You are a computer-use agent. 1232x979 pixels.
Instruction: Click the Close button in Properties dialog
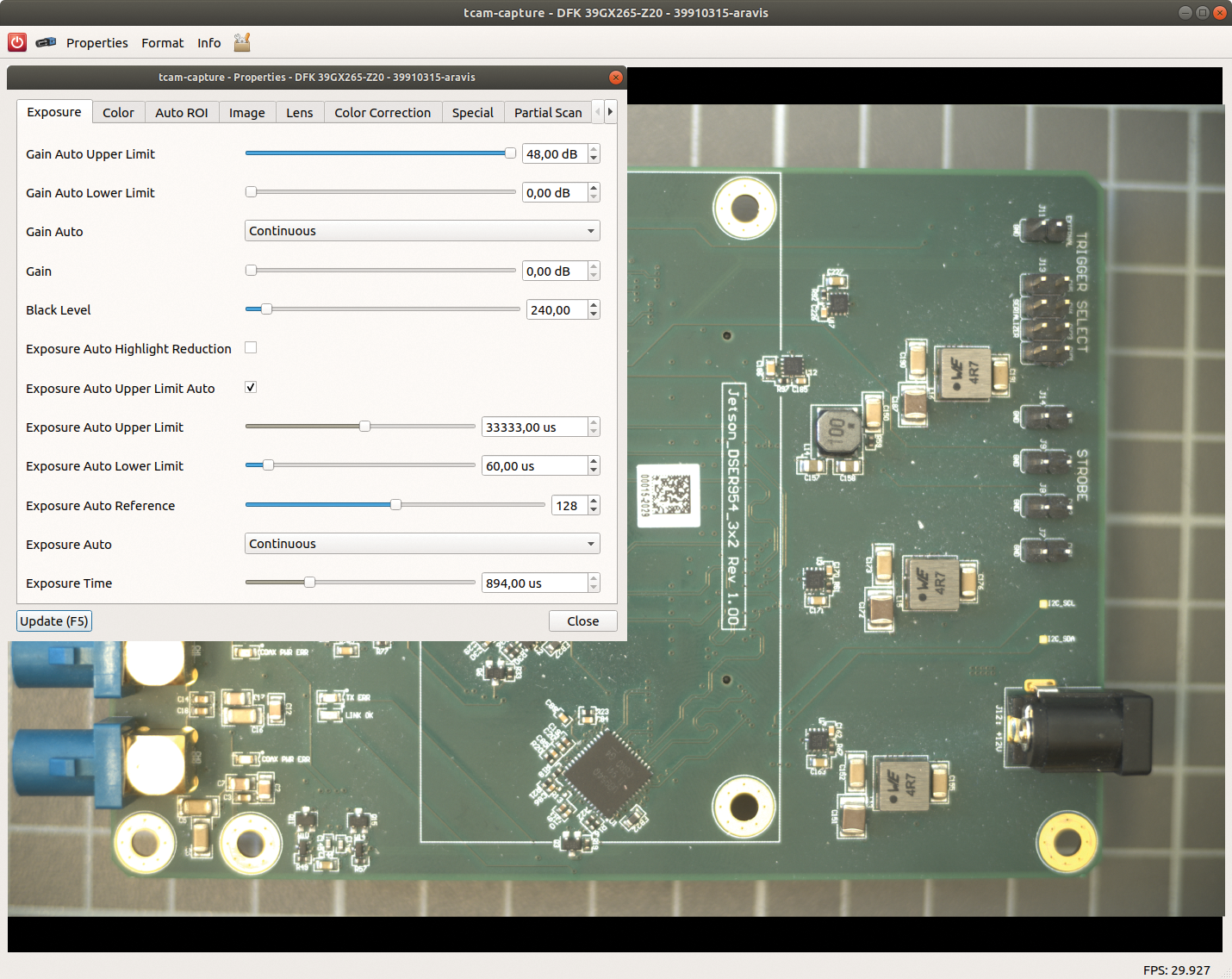pyautogui.click(x=582, y=621)
